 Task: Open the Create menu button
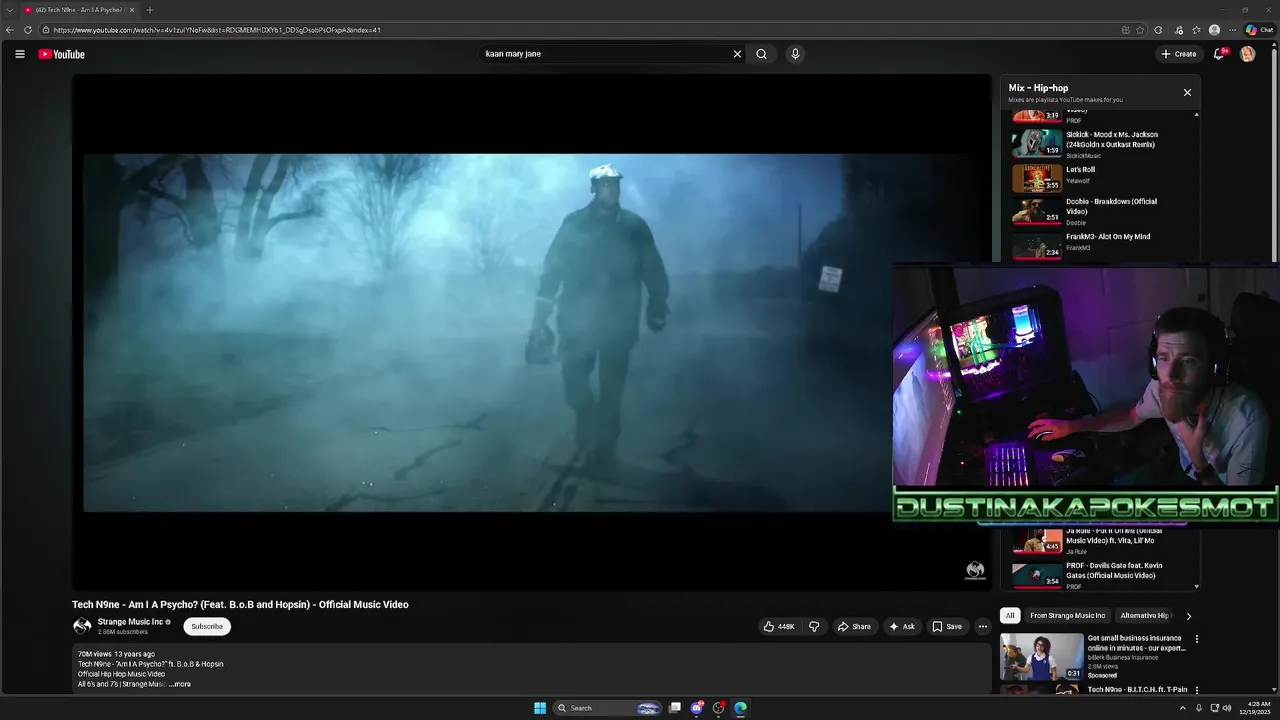tap(1178, 54)
